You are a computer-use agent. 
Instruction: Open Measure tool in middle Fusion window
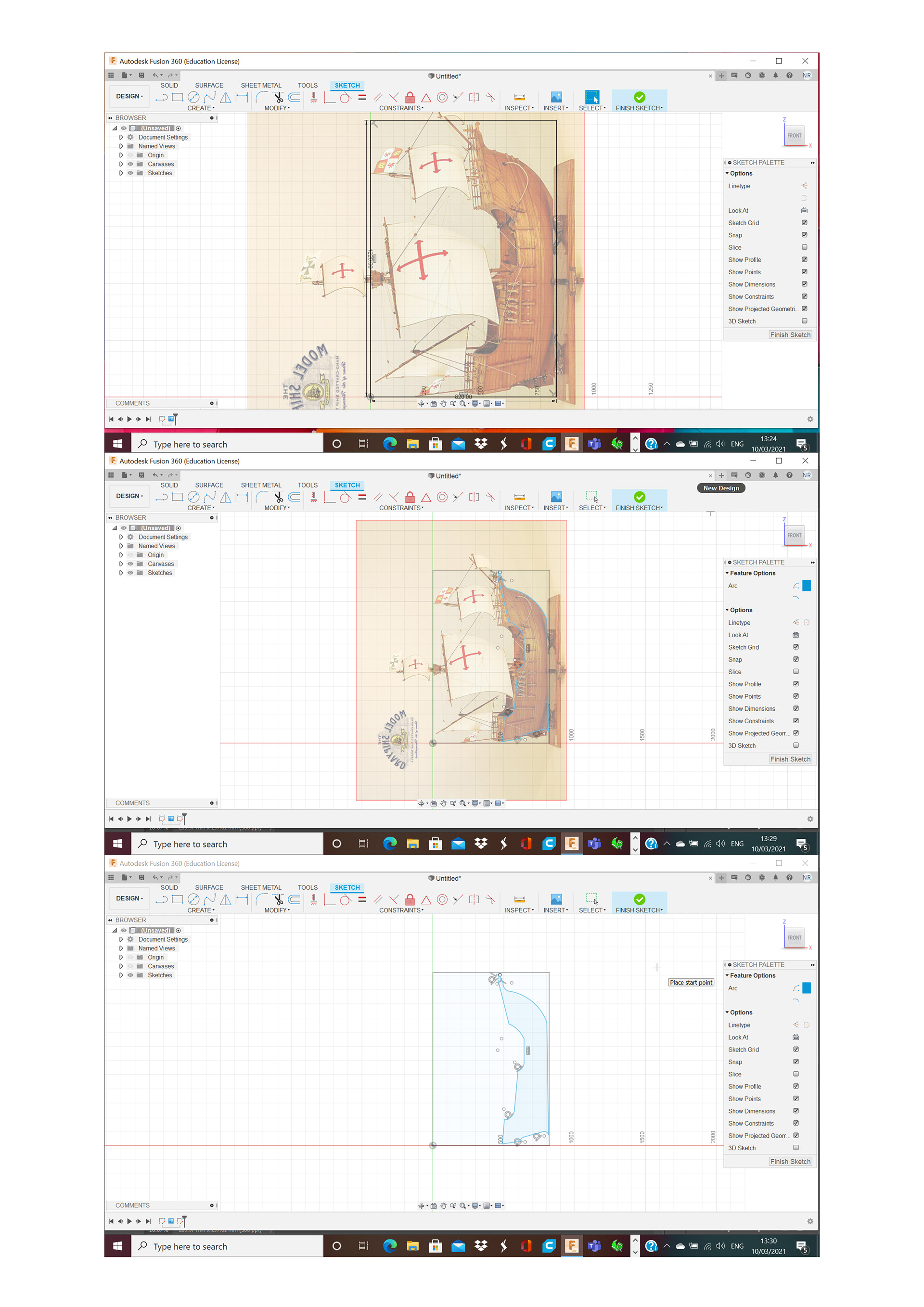click(520, 497)
